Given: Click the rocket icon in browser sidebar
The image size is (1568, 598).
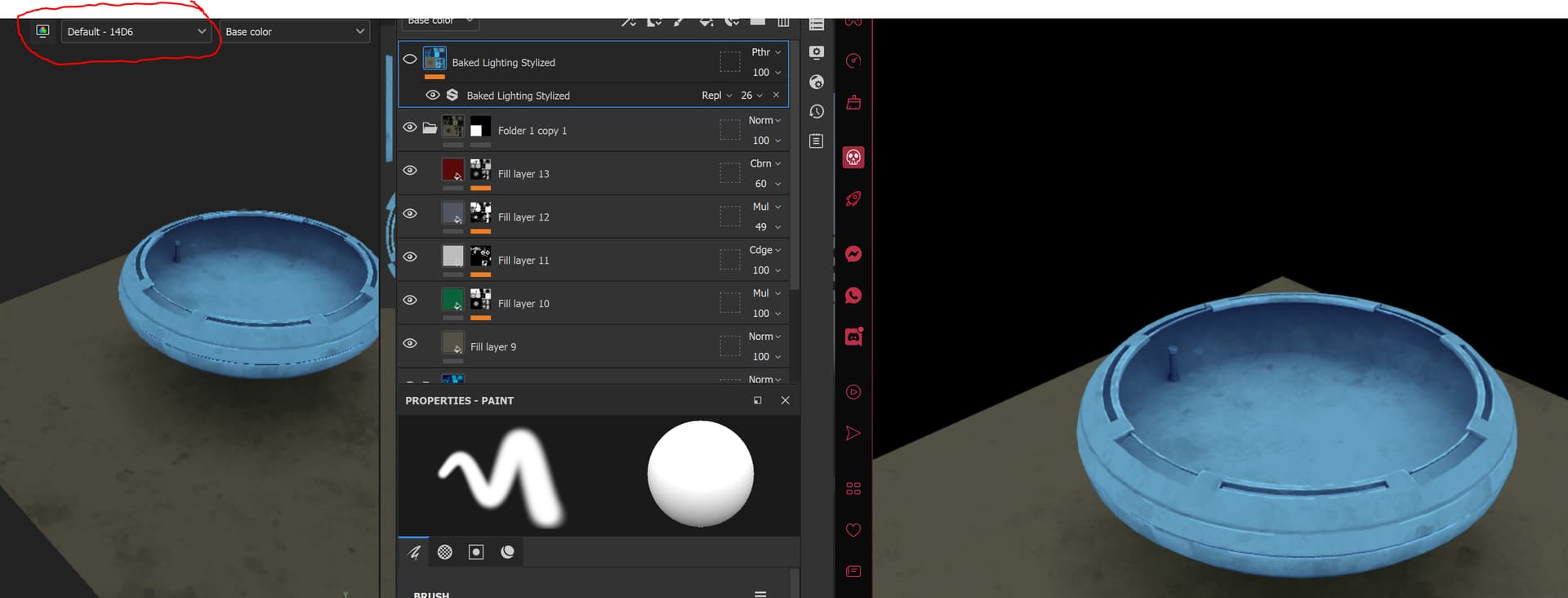Looking at the screenshot, I should pos(853,199).
